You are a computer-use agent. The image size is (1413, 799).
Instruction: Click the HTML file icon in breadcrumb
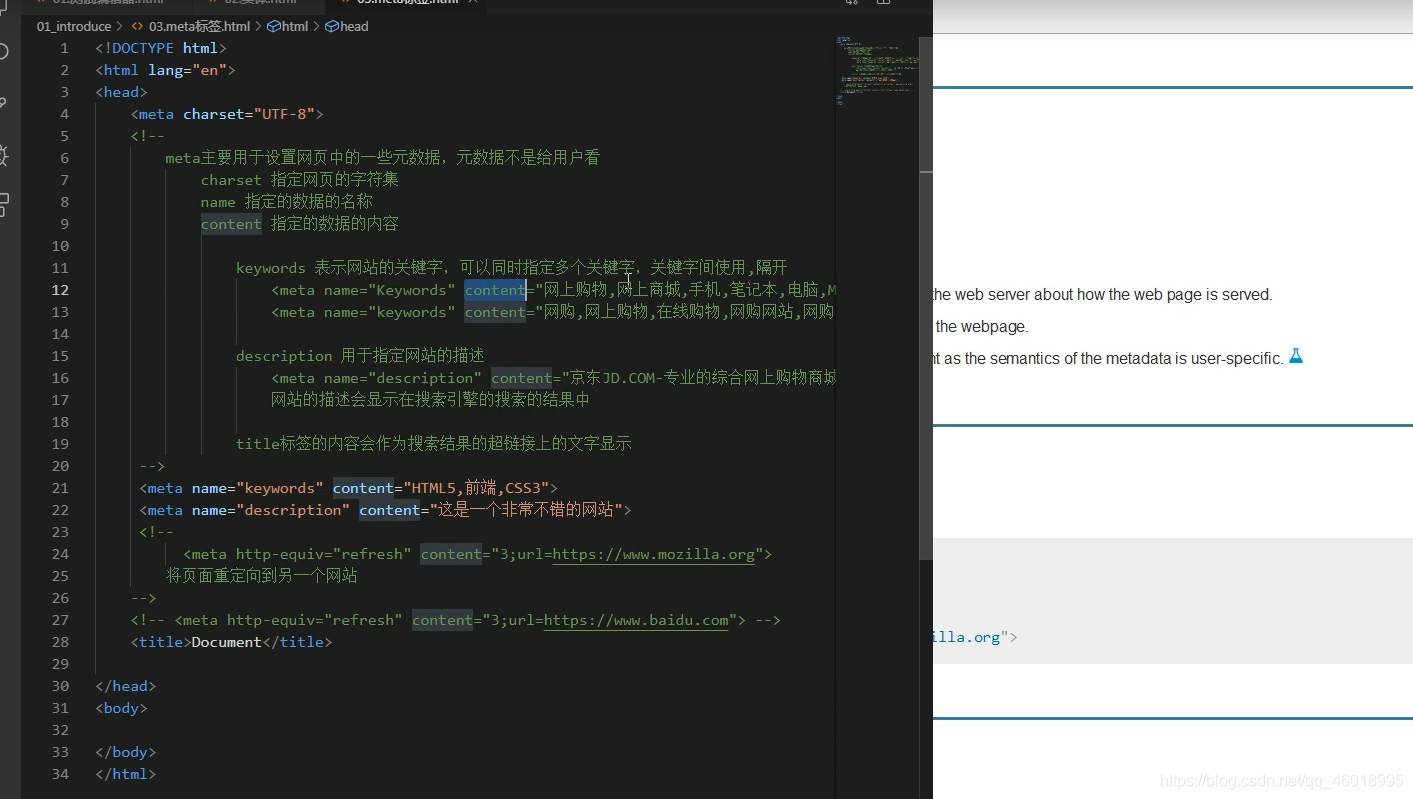pyautogui.click(x=138, y=27)
